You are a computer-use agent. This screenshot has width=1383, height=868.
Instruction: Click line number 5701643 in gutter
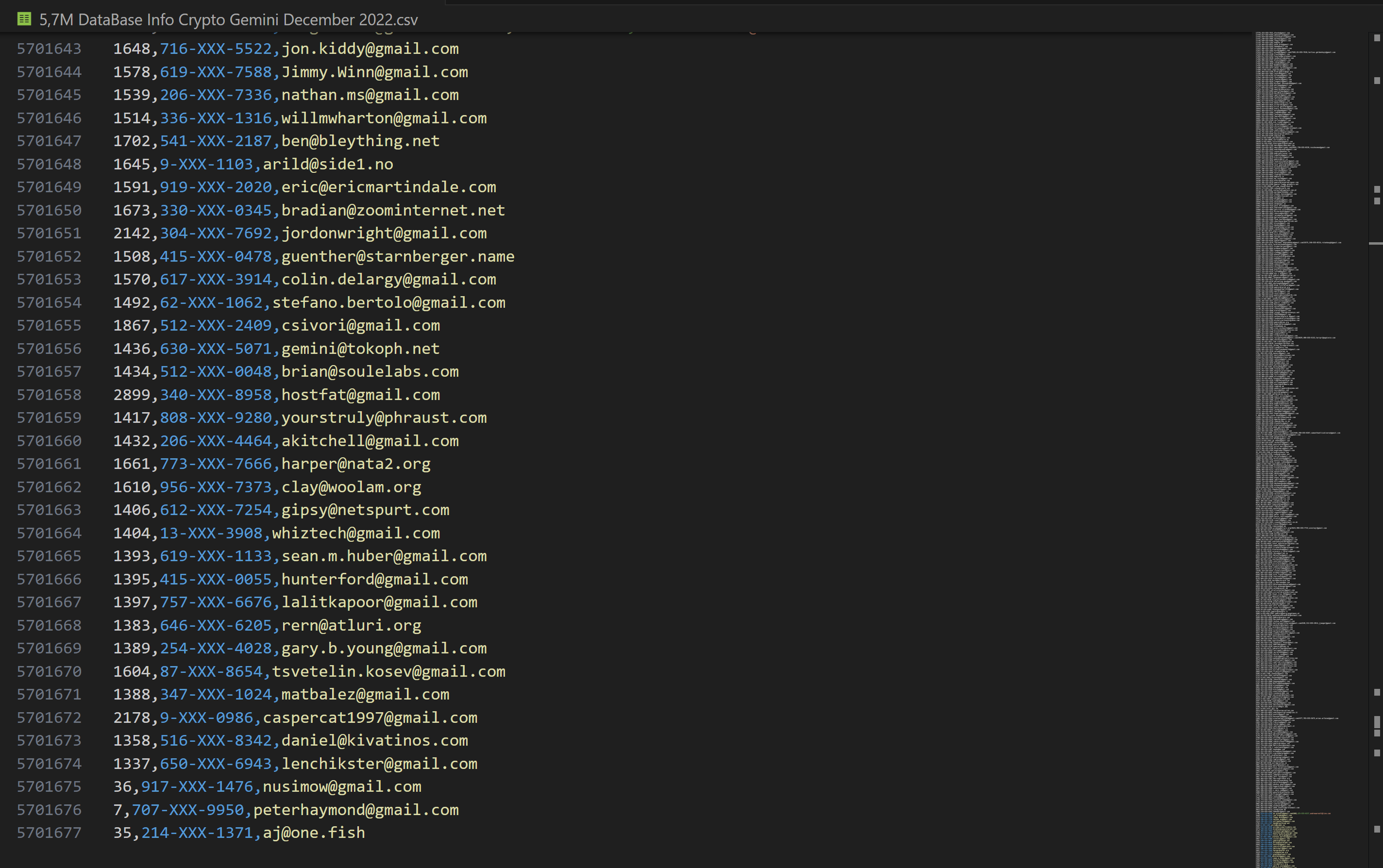tap(49, 49)
